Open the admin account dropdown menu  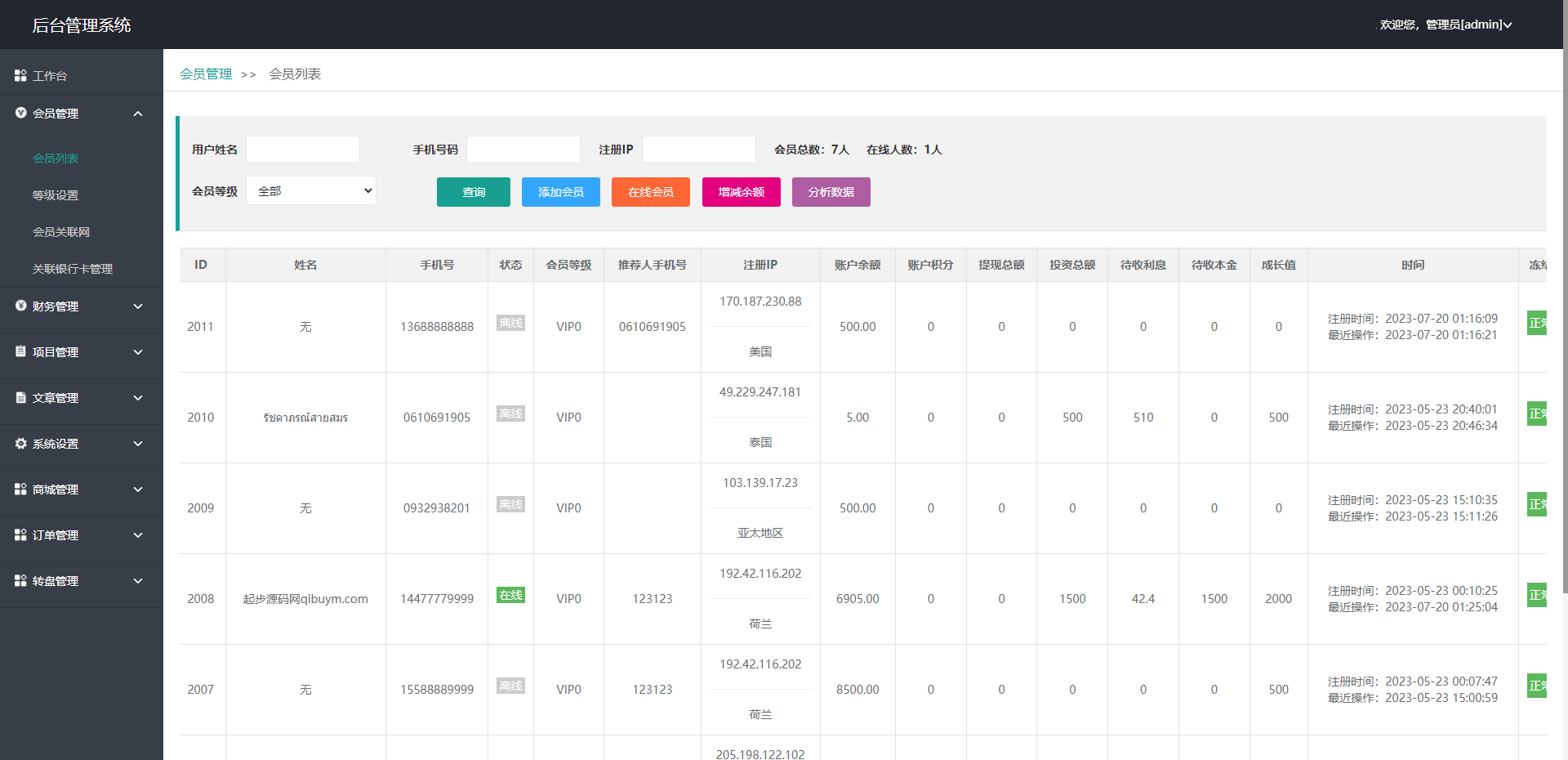[x=1445, y=25]
